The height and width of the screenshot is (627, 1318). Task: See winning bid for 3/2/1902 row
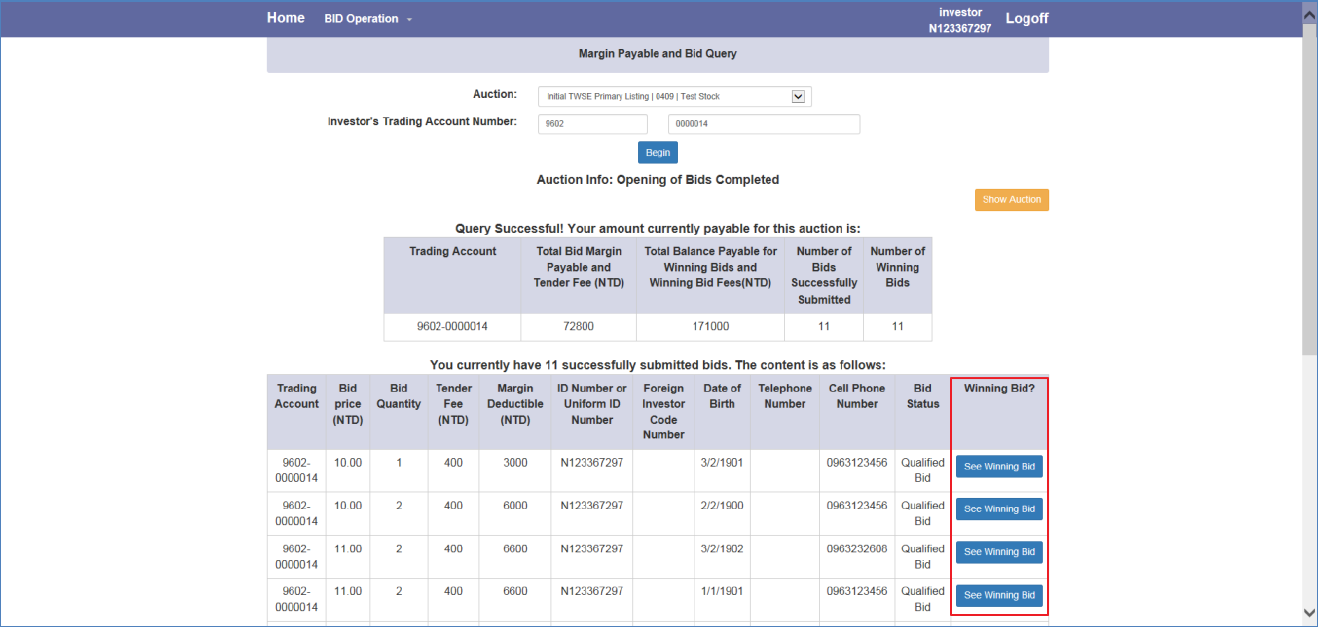pyautogui.click(x=999, y=552)
